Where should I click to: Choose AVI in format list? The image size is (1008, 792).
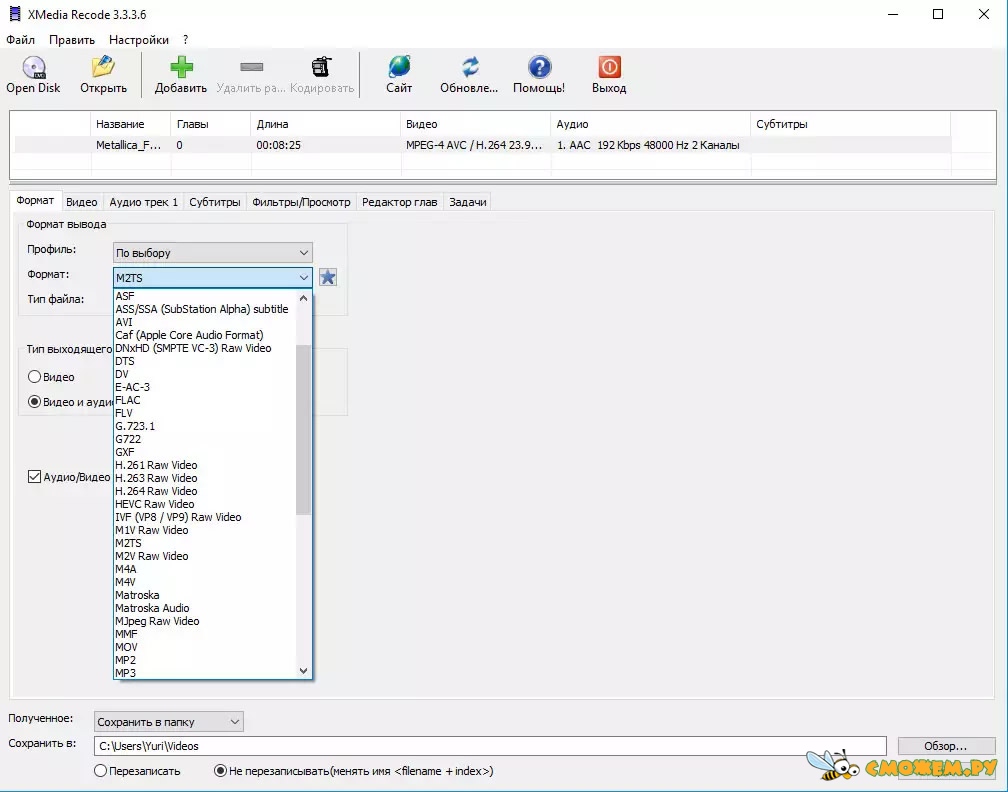(x=205, y=322)
